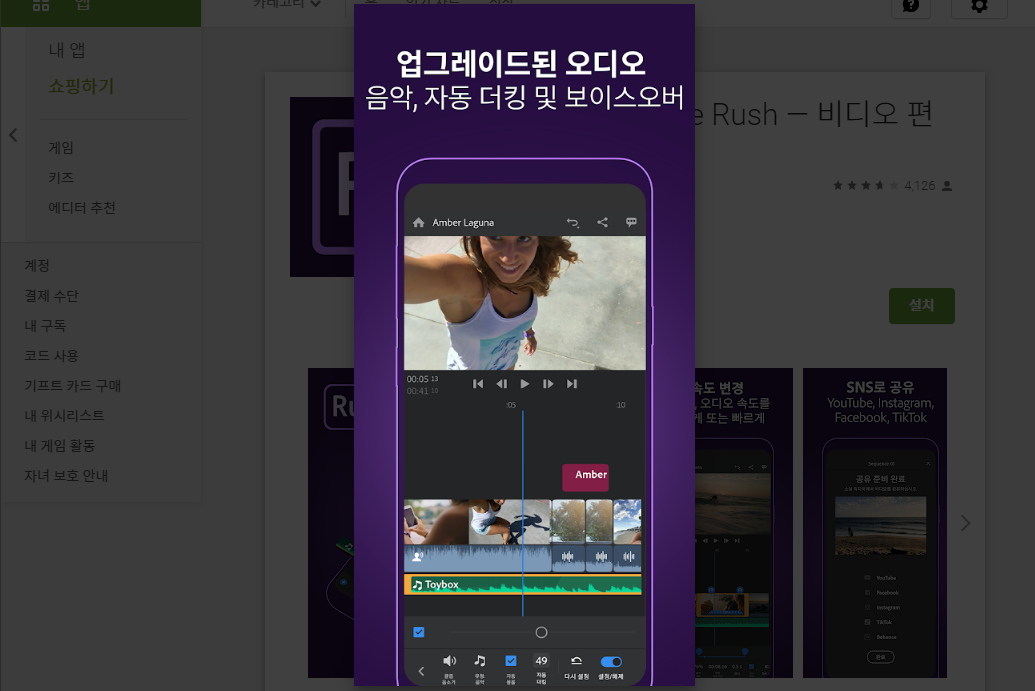Click the share icon in the phone header
The width and height of the screenshot is (1035, 691).
point(602,222)
